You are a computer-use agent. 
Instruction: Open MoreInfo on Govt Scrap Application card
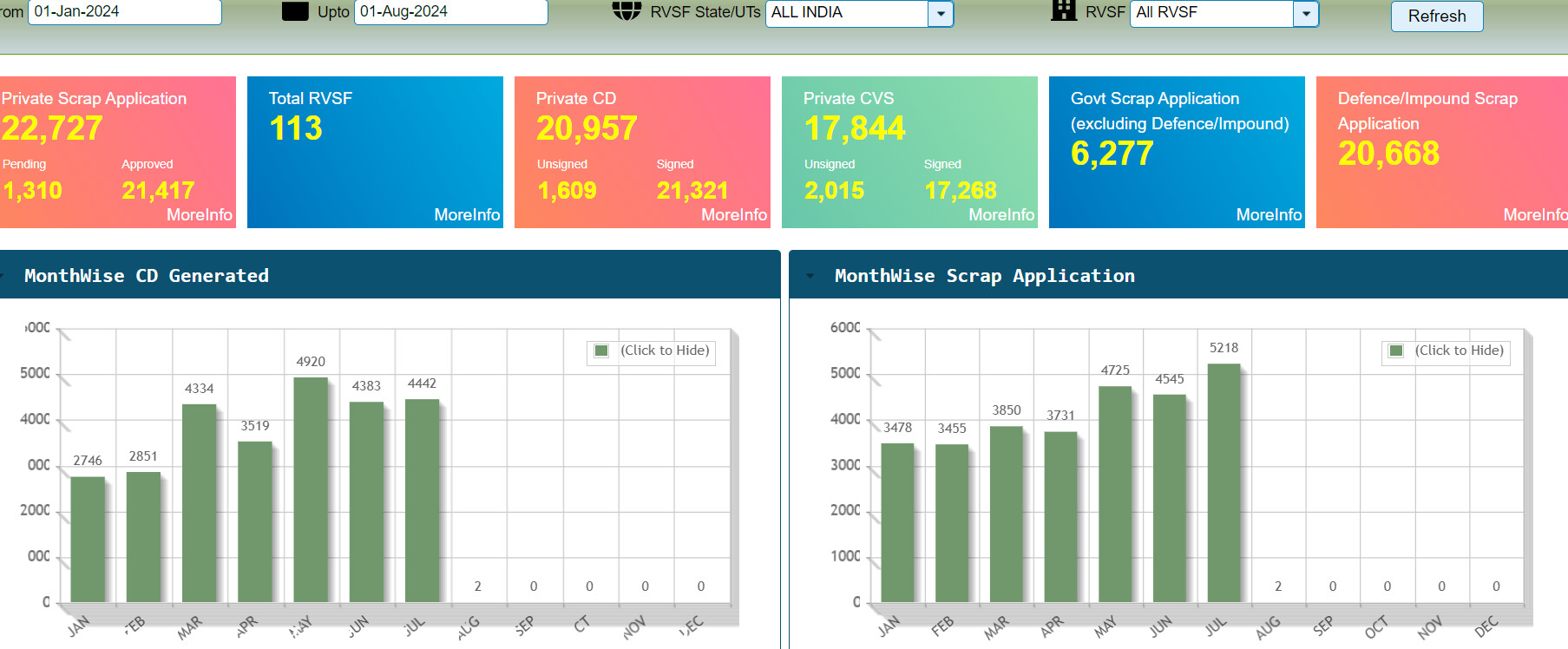(1268, 214)
